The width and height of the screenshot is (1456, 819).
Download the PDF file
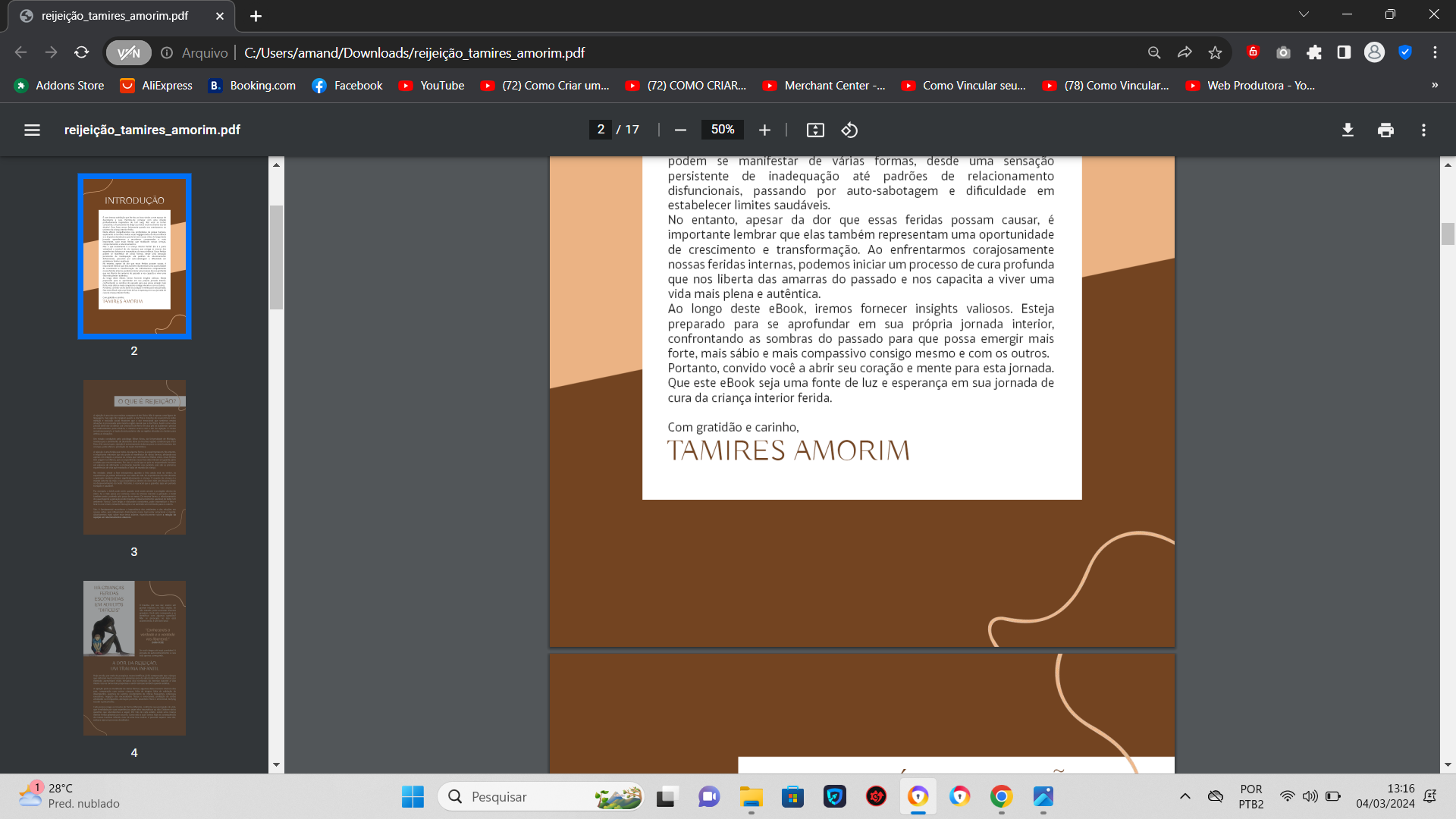tap(1348, 130)
